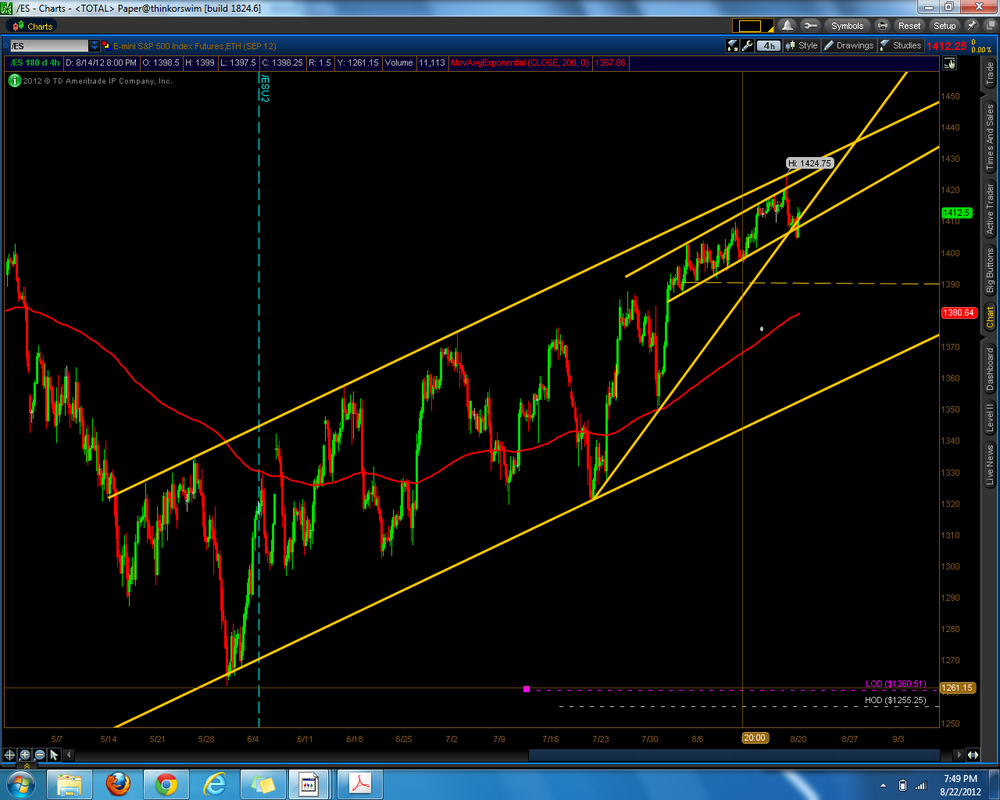The image size is (1000, 800).
Task: Click the colored squares link icon
Action: pos(106,46)
